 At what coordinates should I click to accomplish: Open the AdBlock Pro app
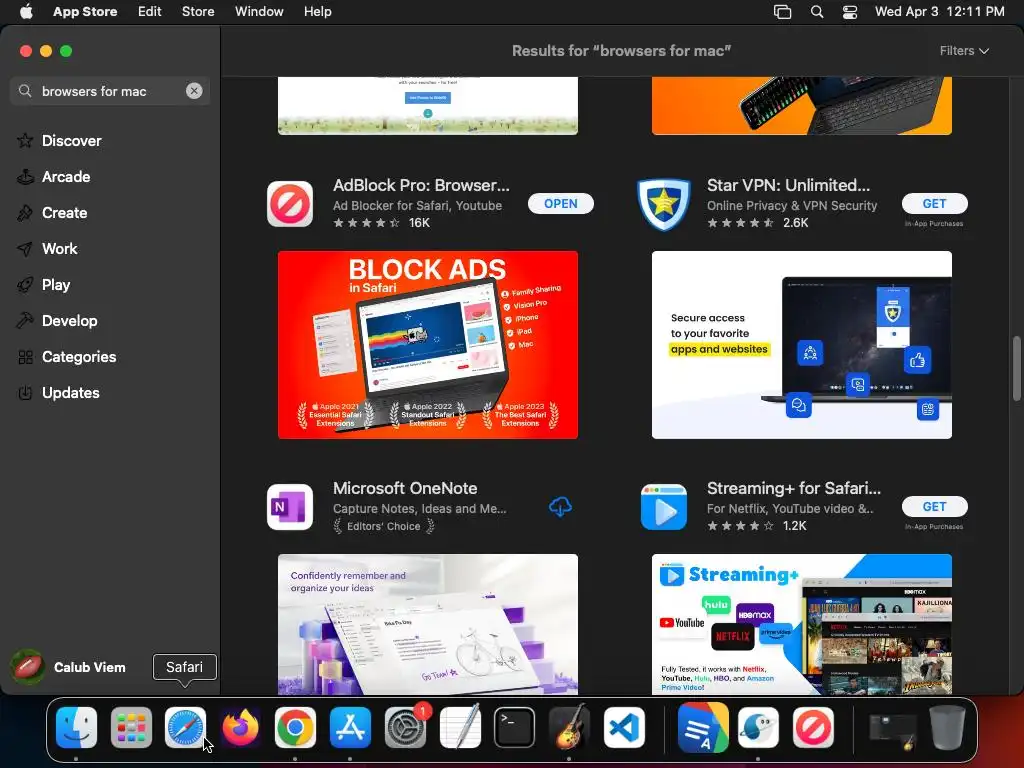coord(560,203)
